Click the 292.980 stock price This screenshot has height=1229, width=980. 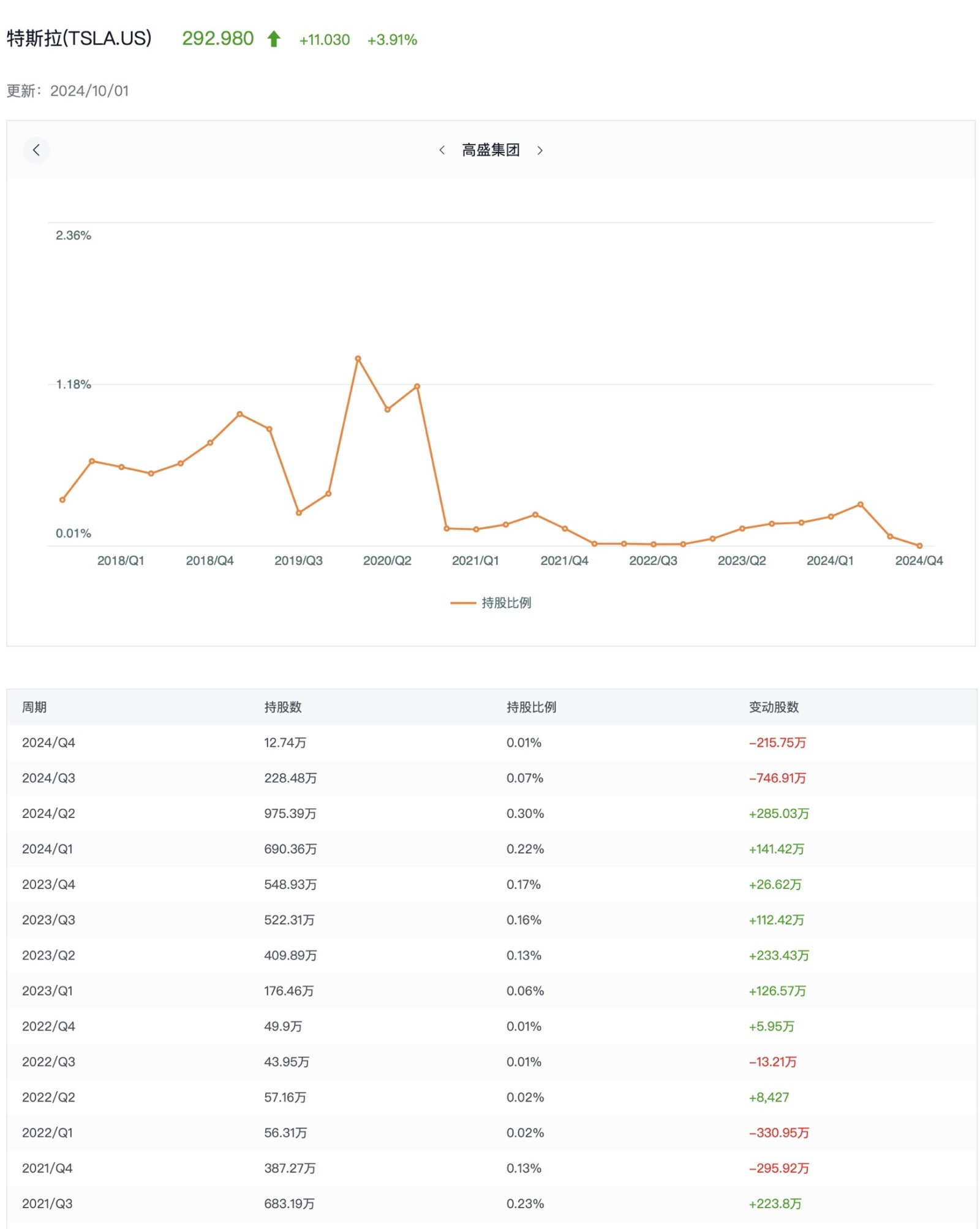[218, 39]
